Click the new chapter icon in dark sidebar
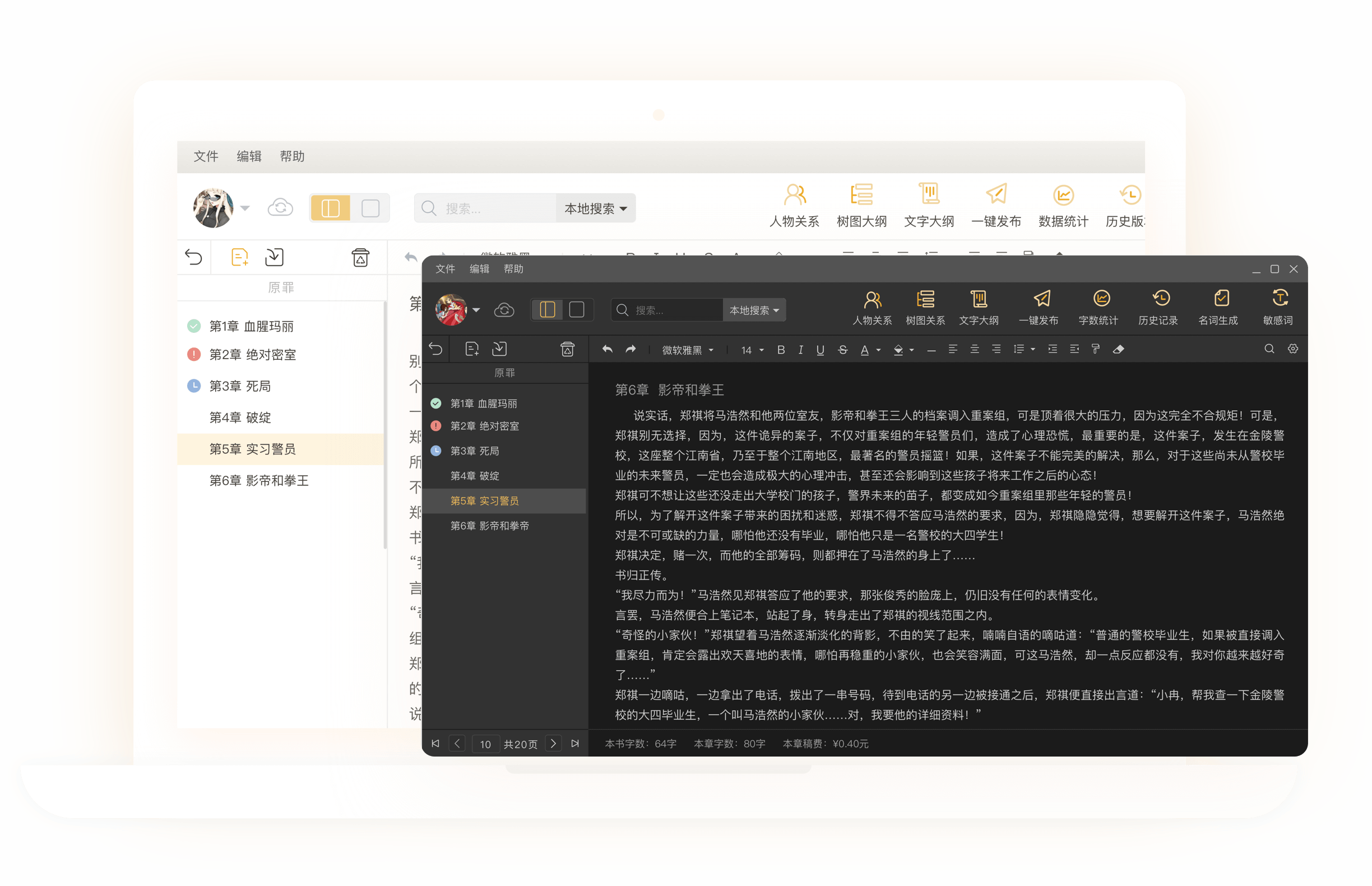Viewport: 1372px width, 886px height. point(472,349)
